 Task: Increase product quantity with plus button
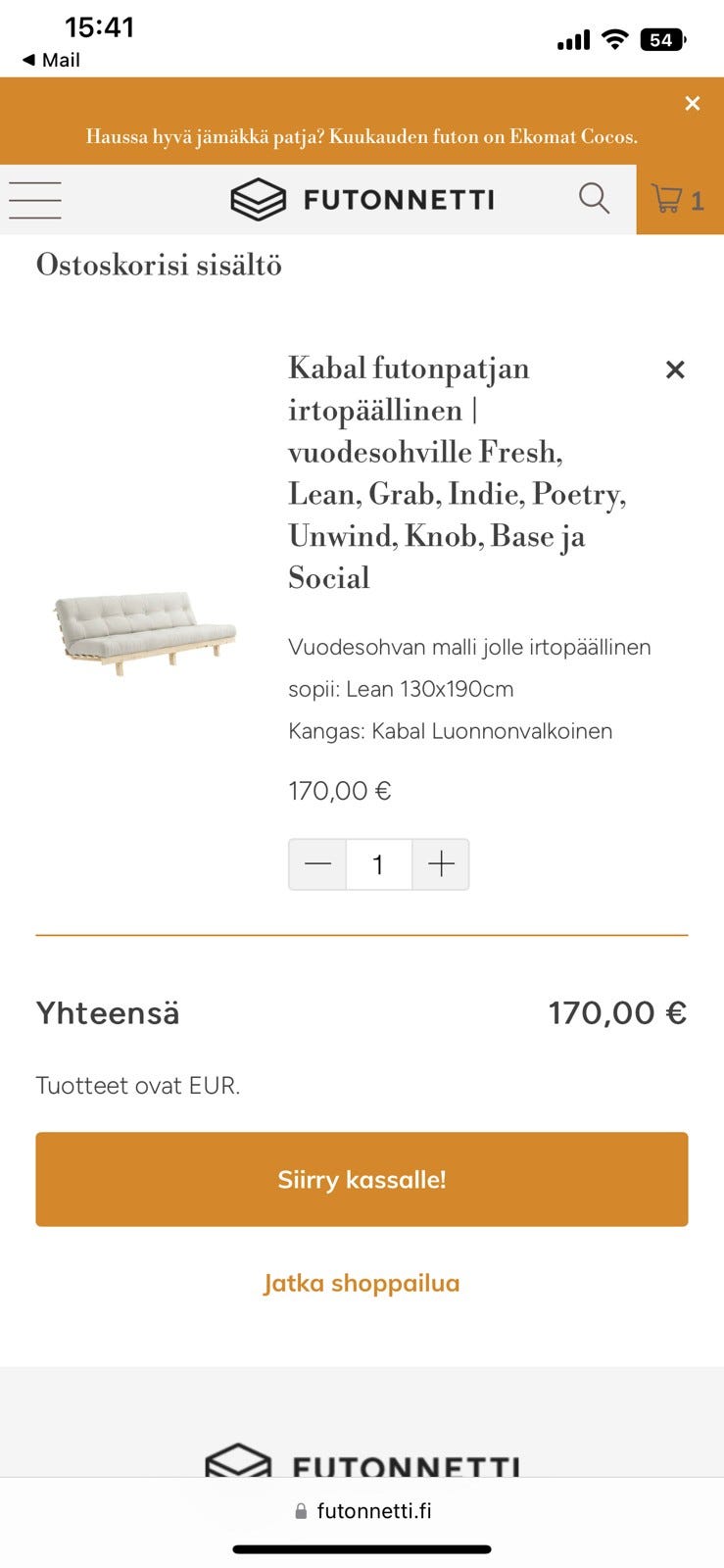[x=441, y=864]
